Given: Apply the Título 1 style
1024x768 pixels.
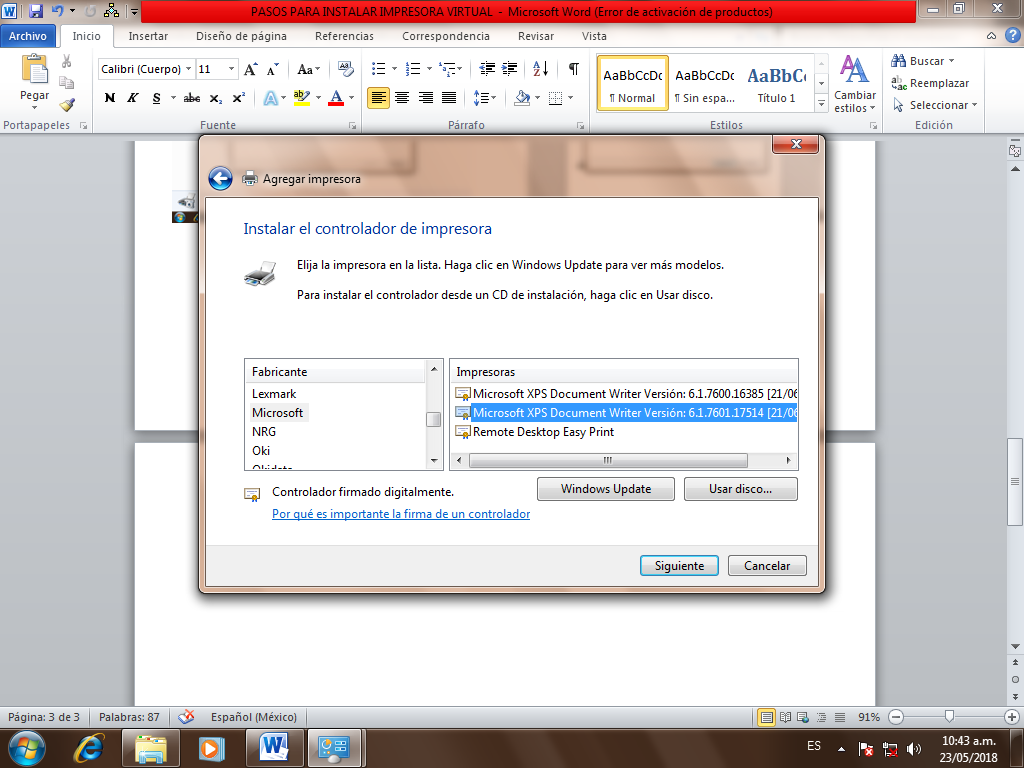Looking at the screenshot, I should point(776,83).
